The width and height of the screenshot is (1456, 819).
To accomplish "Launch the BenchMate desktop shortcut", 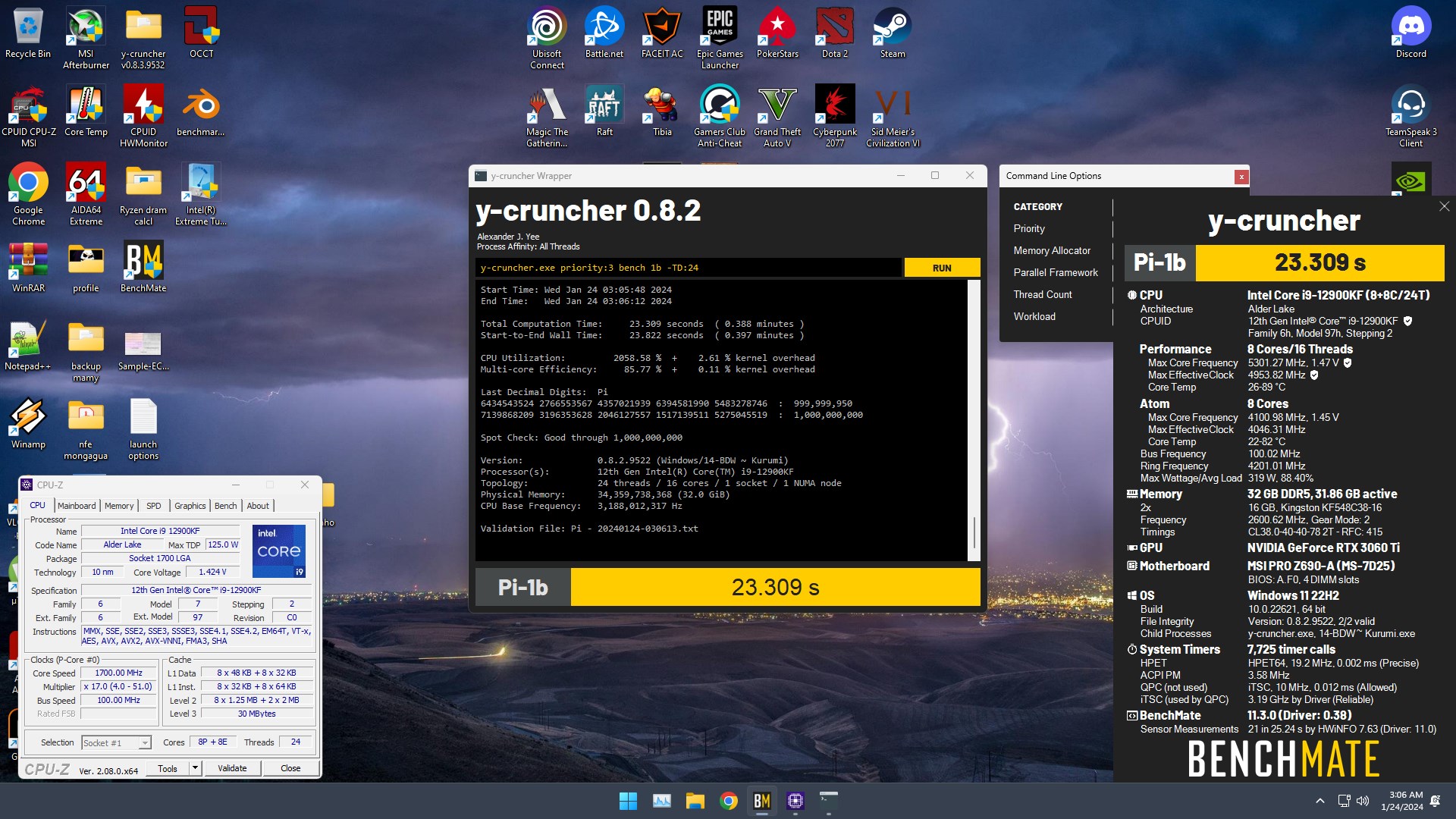I will pos(143,267).
